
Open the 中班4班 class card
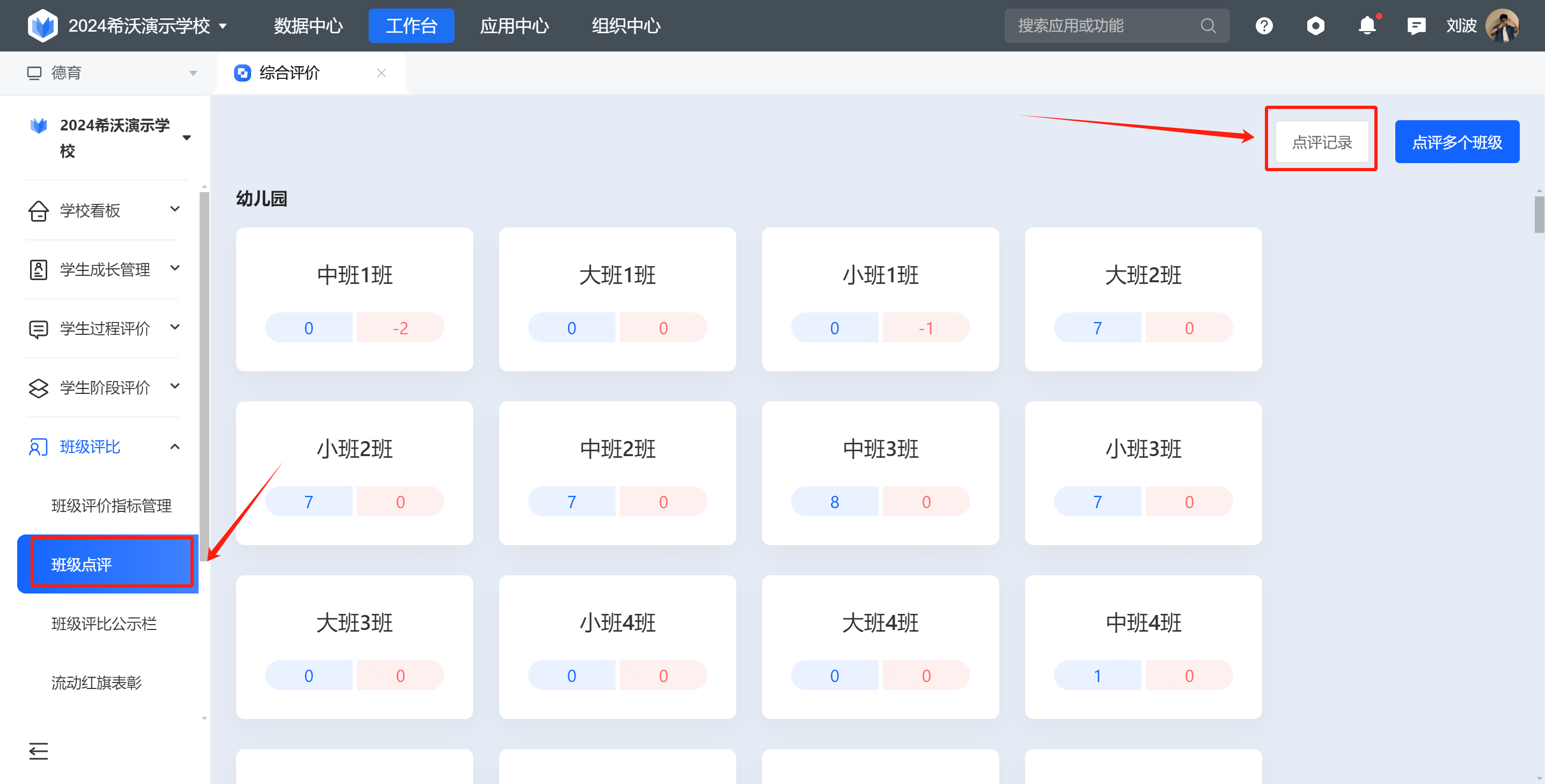(x=1144, y=647)
